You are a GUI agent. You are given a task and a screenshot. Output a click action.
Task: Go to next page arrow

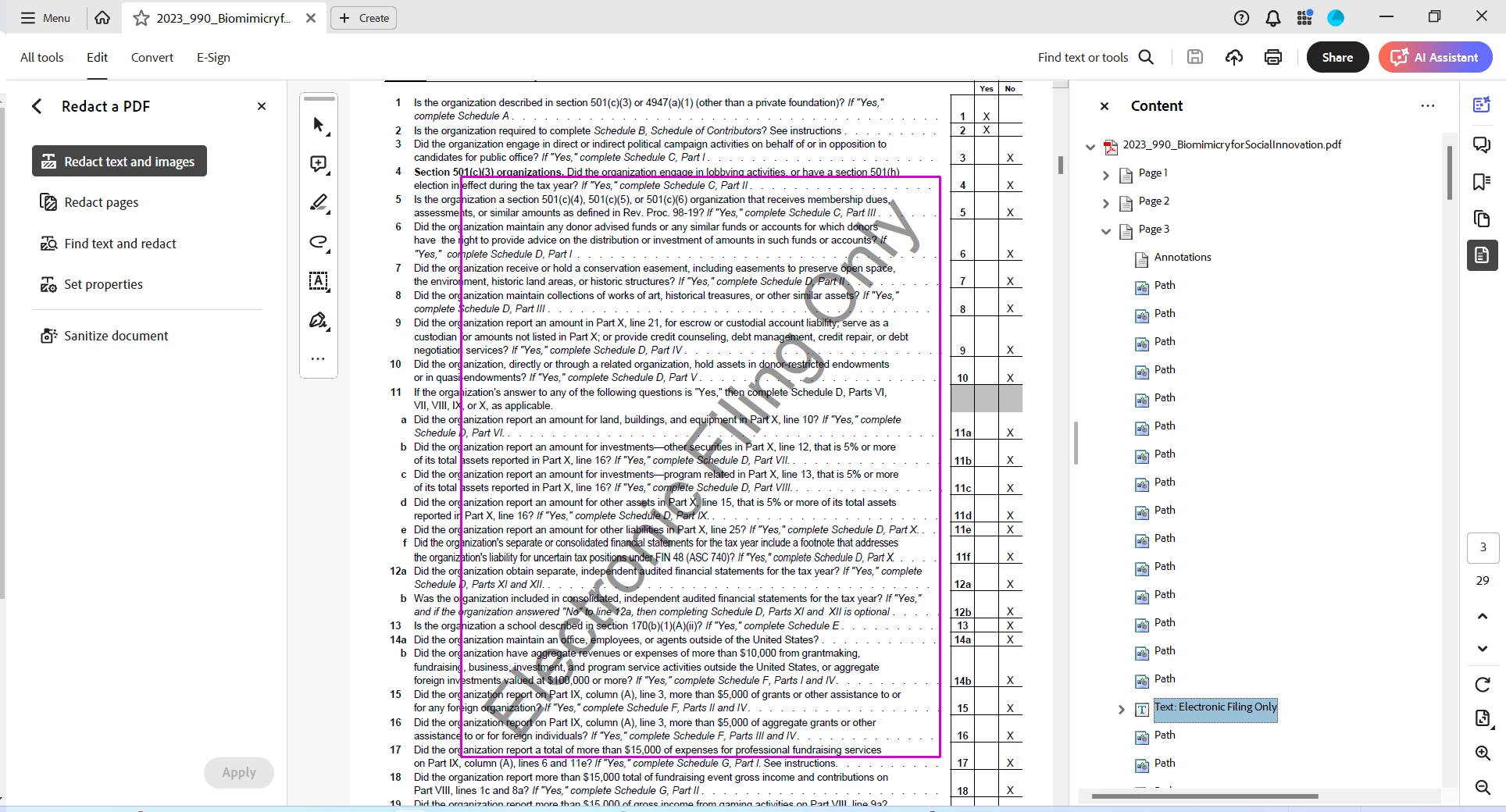click(x=1483, y=648)
